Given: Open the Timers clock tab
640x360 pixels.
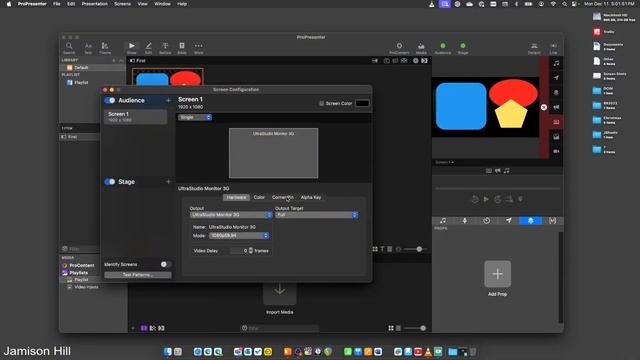Looking at the screenshot, I should point(487,220).
